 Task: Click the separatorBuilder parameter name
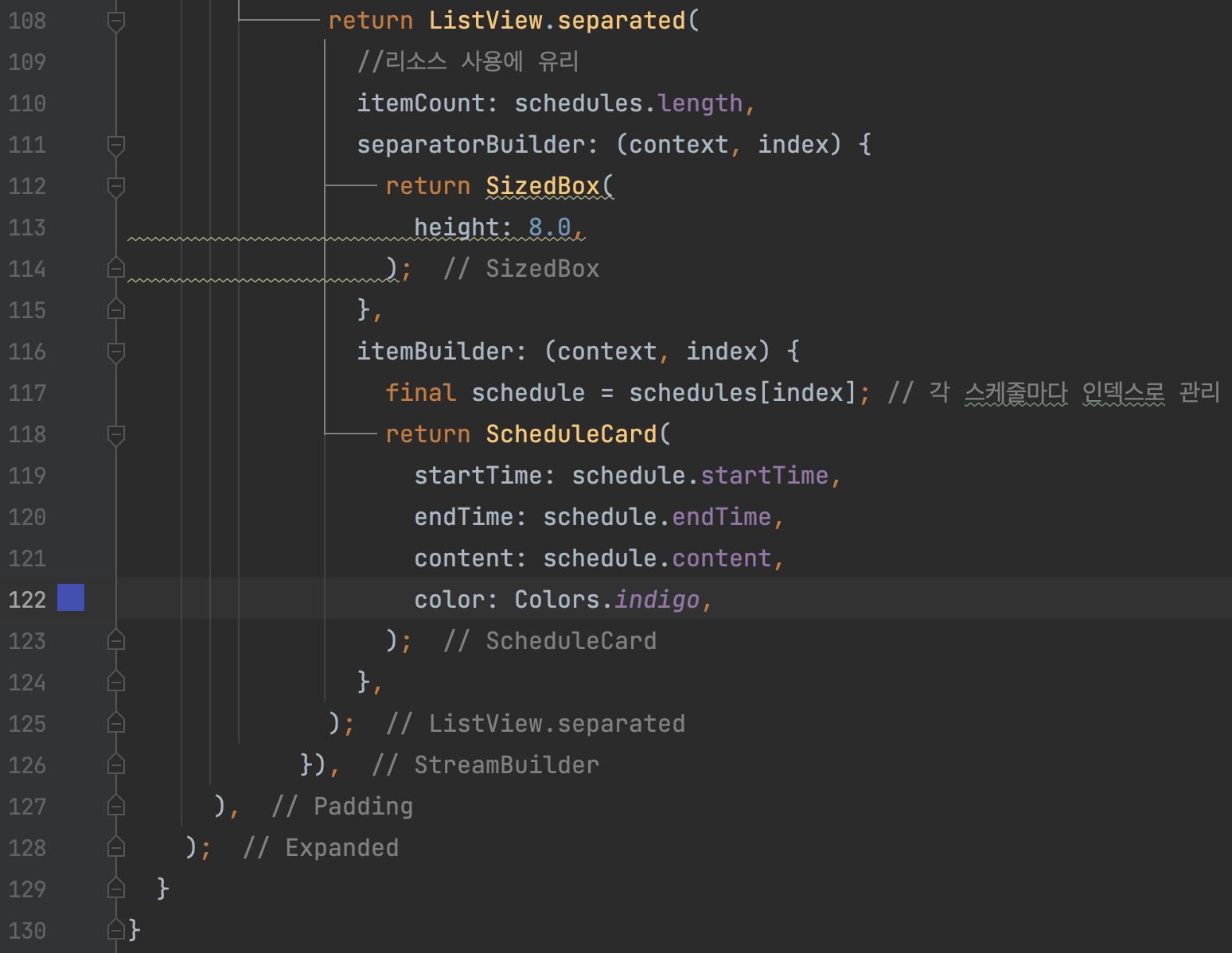[x=471, y=145]
